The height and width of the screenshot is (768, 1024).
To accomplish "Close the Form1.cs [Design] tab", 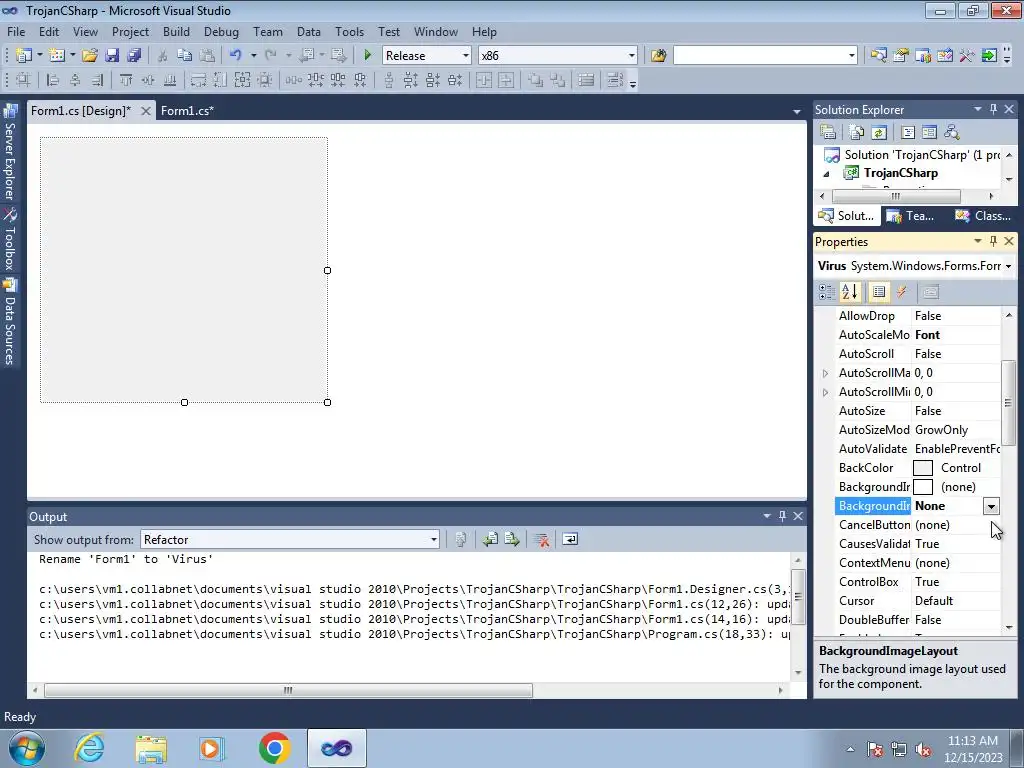I will [x=146, y=111].
